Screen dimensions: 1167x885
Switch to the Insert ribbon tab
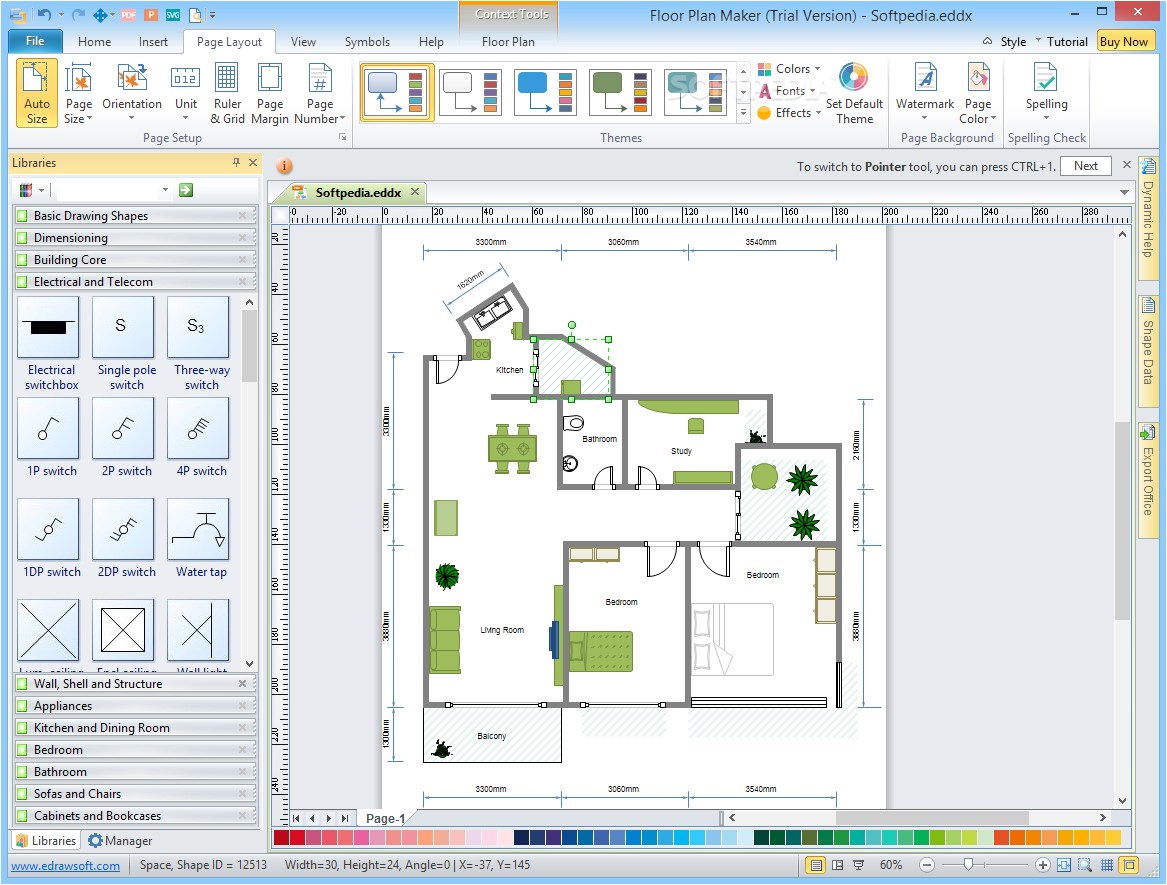[x=153, y=42]
